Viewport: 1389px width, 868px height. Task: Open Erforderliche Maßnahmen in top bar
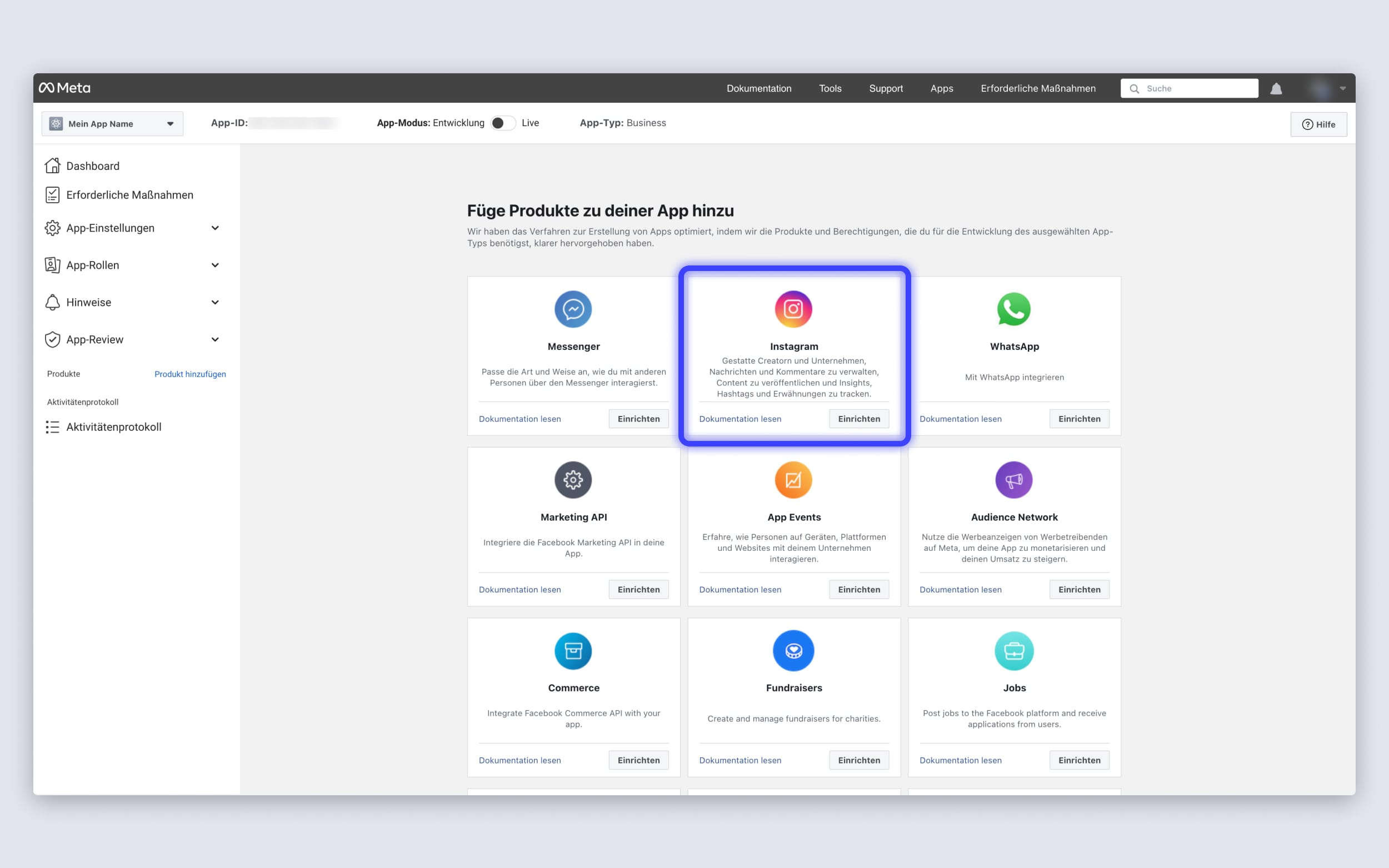[x=1038, y=88]
